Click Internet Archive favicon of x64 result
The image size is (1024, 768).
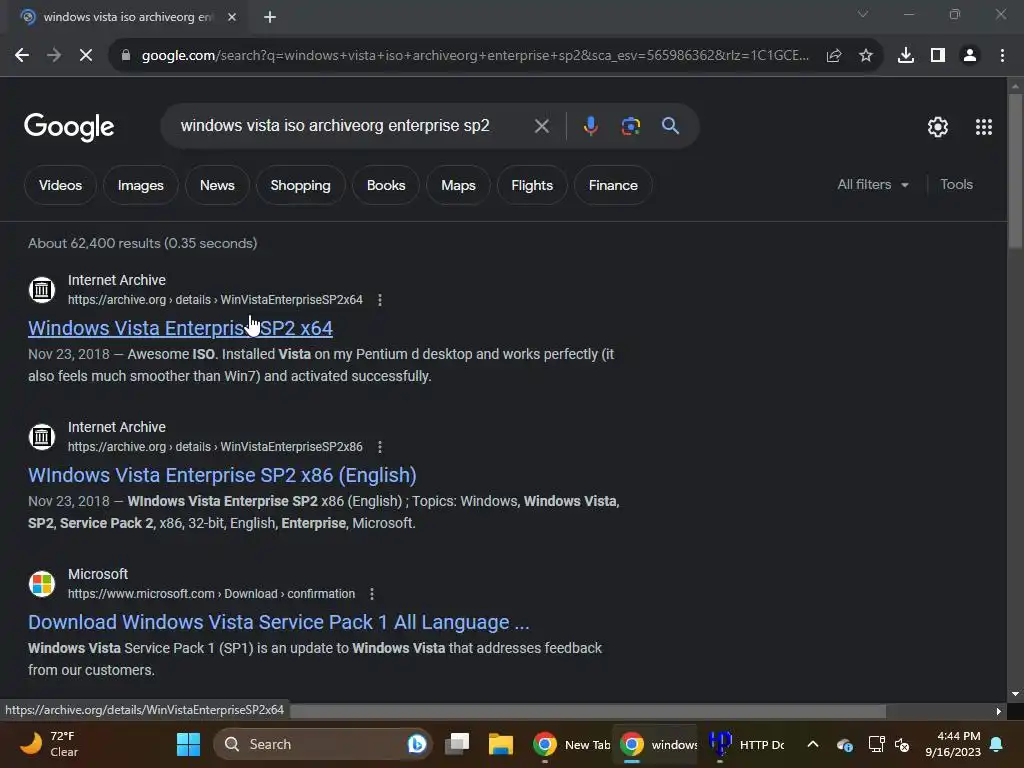point(42,289)
